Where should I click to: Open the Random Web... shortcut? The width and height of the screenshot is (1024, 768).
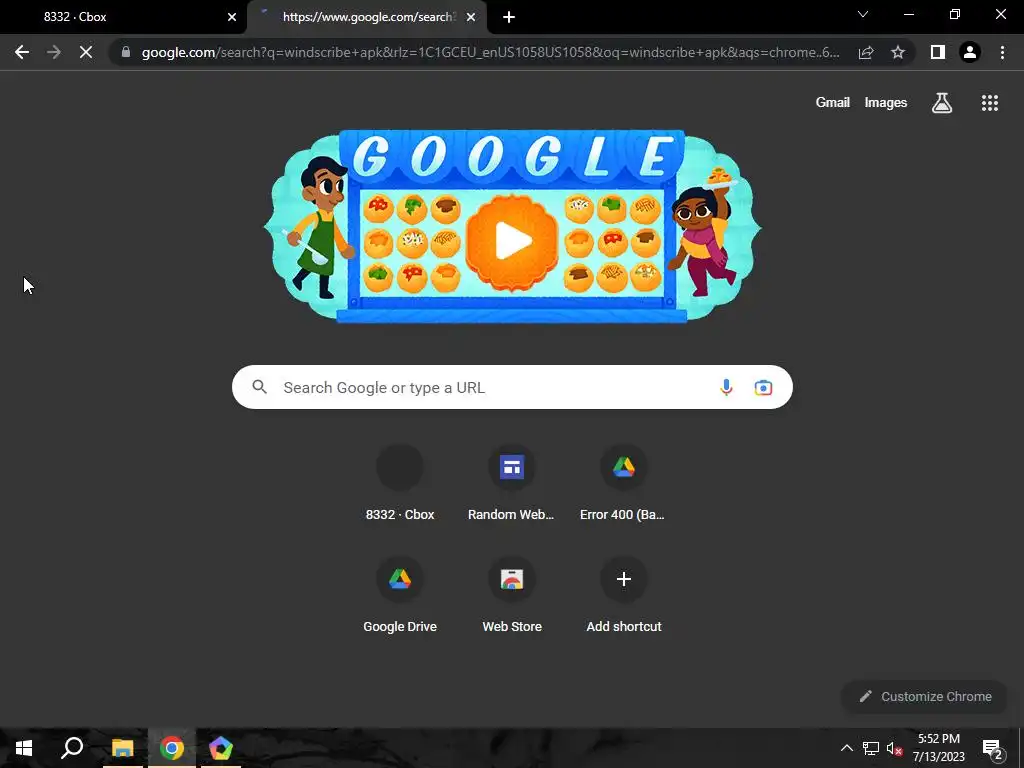tap(511, 483)
